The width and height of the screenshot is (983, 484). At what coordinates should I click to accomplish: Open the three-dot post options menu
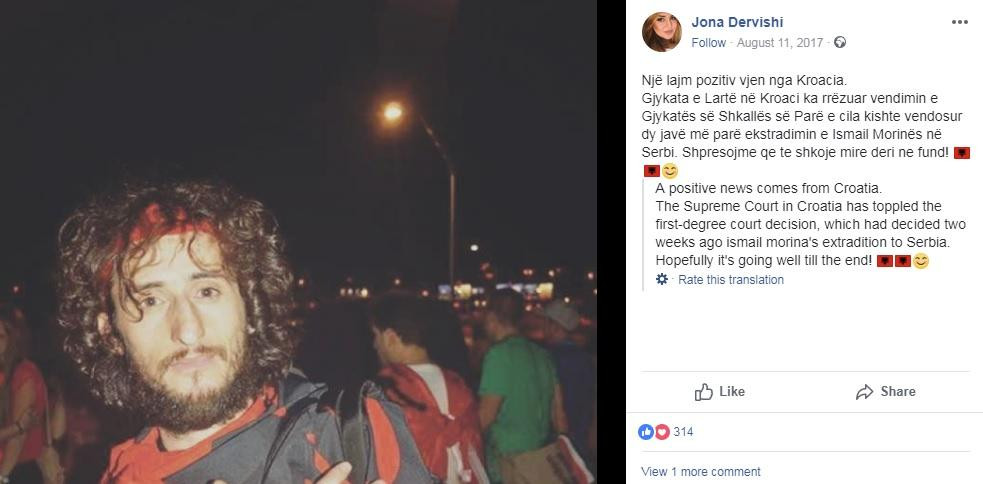960,22
